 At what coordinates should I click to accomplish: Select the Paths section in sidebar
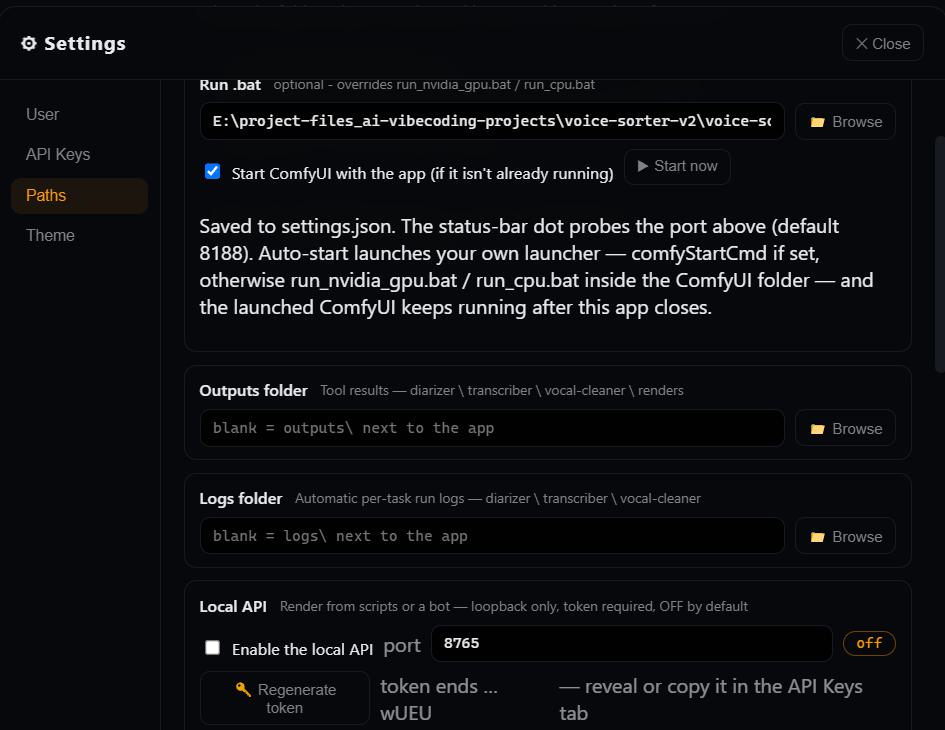(80, 195)
